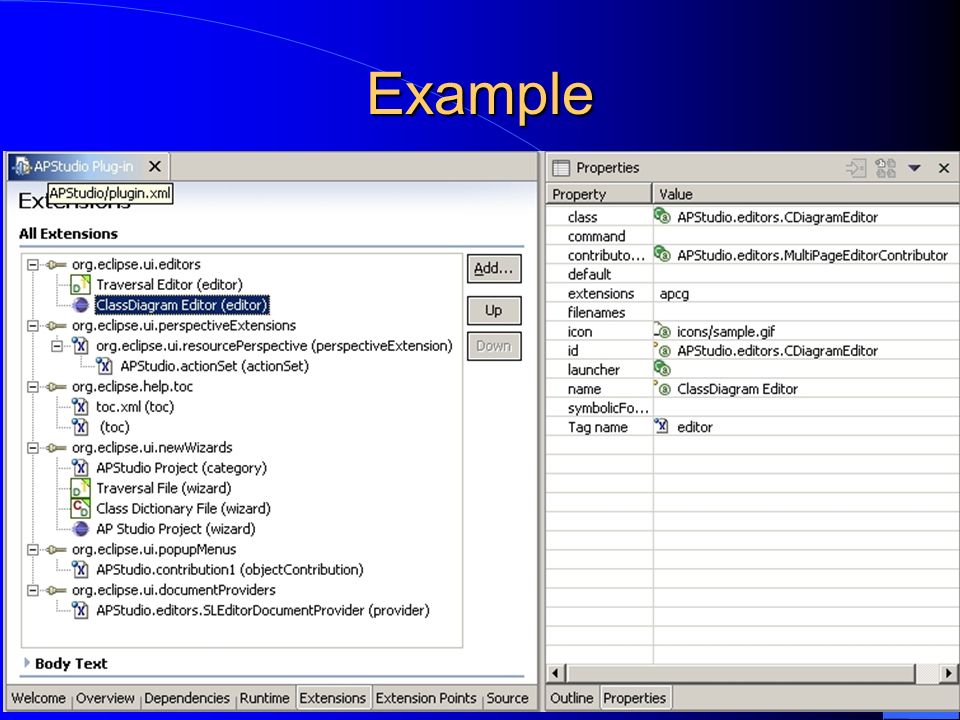Click the Class Dictionary File CD icon
The image size is (960, 720).
[x=80, y=508]
